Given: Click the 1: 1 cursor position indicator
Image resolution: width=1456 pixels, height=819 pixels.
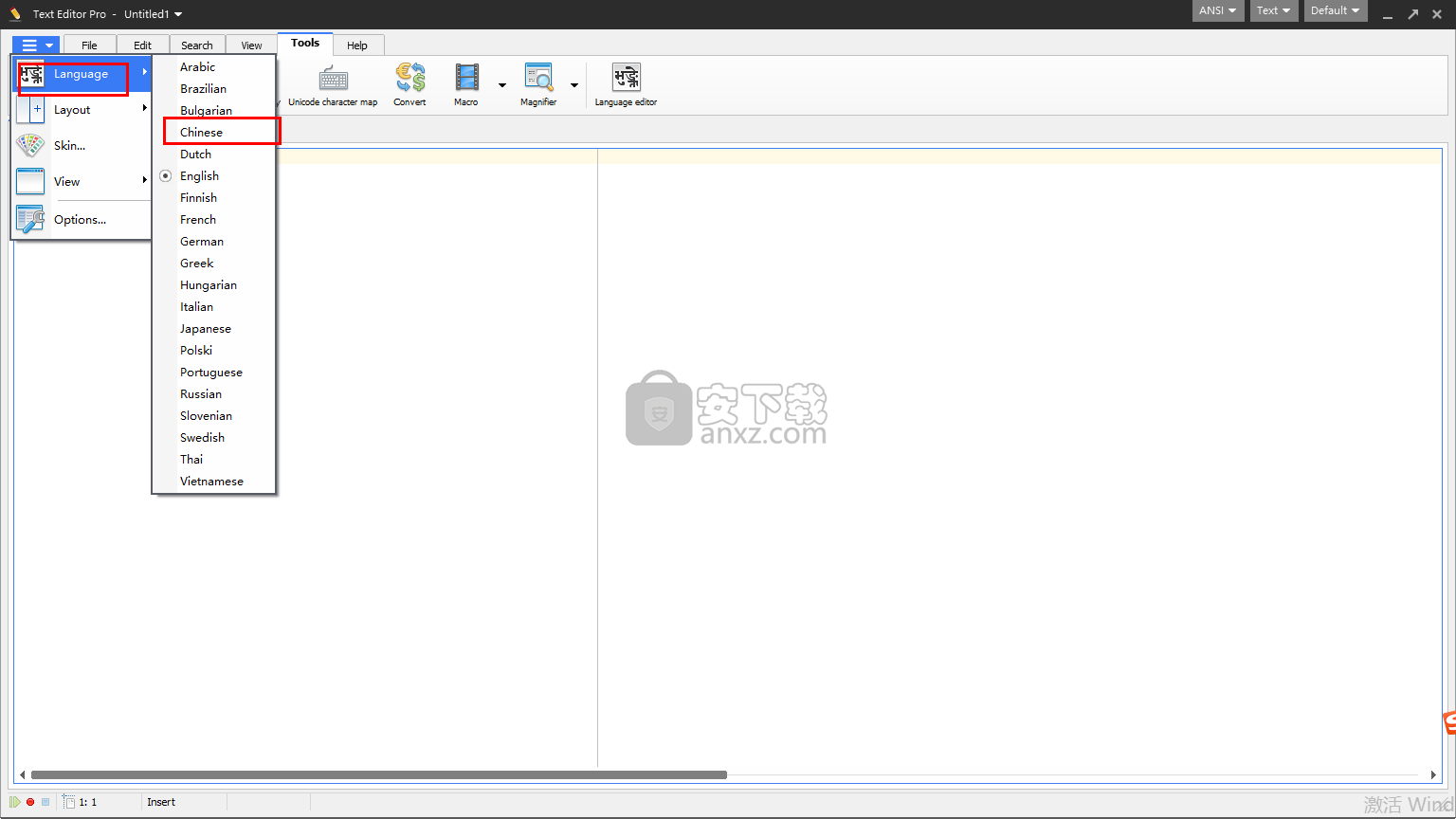Looking at the screenshot, I should (87, 802).
